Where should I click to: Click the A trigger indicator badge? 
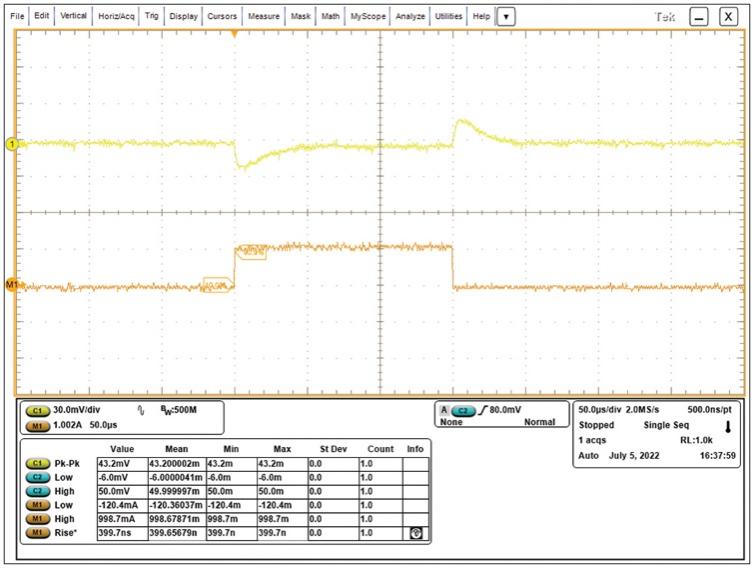tap(444, 410)
